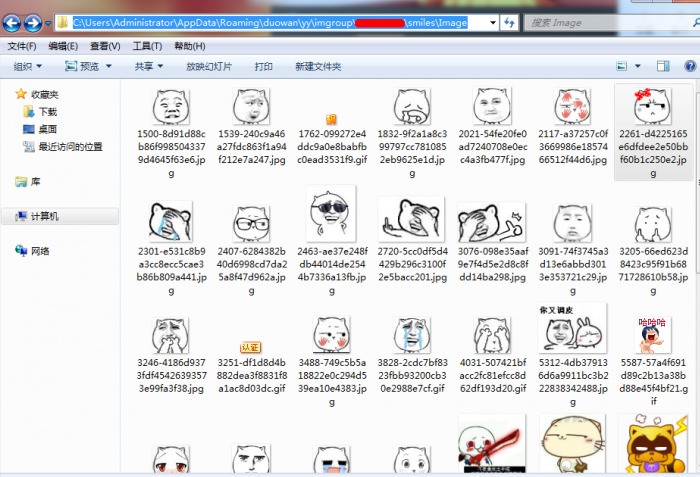Open the recent pages dropdown beside Forward
This screenshot has width=700, height=477.
click(48, 23)
